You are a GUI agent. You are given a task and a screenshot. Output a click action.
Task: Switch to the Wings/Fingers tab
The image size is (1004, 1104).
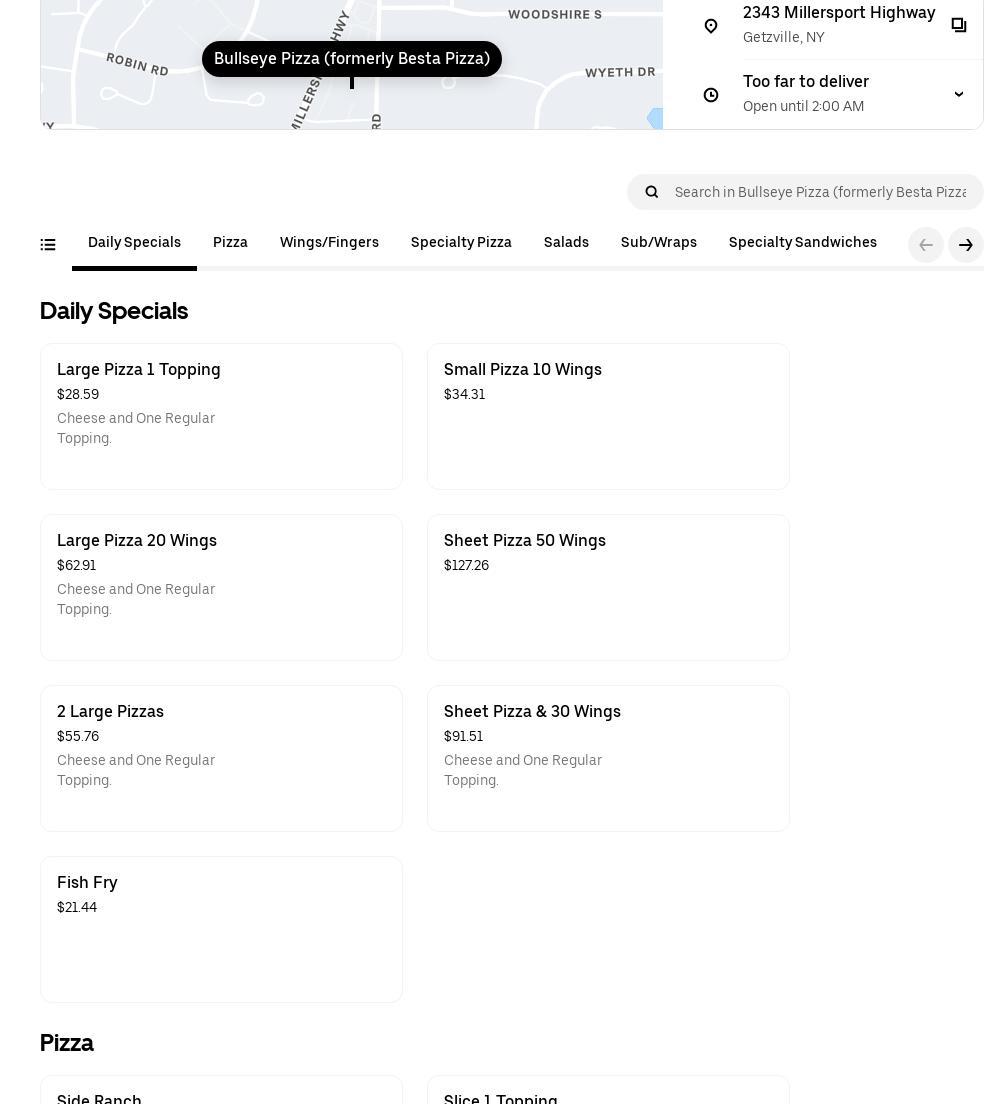329,243
